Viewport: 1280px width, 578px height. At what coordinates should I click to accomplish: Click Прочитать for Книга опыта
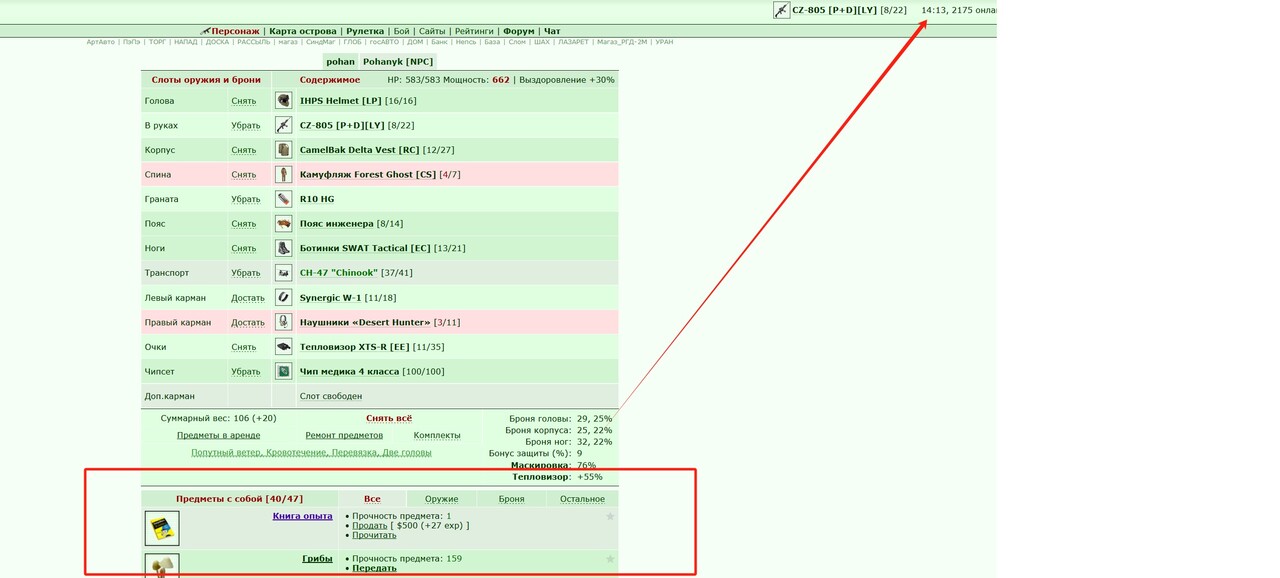(374, 535)
